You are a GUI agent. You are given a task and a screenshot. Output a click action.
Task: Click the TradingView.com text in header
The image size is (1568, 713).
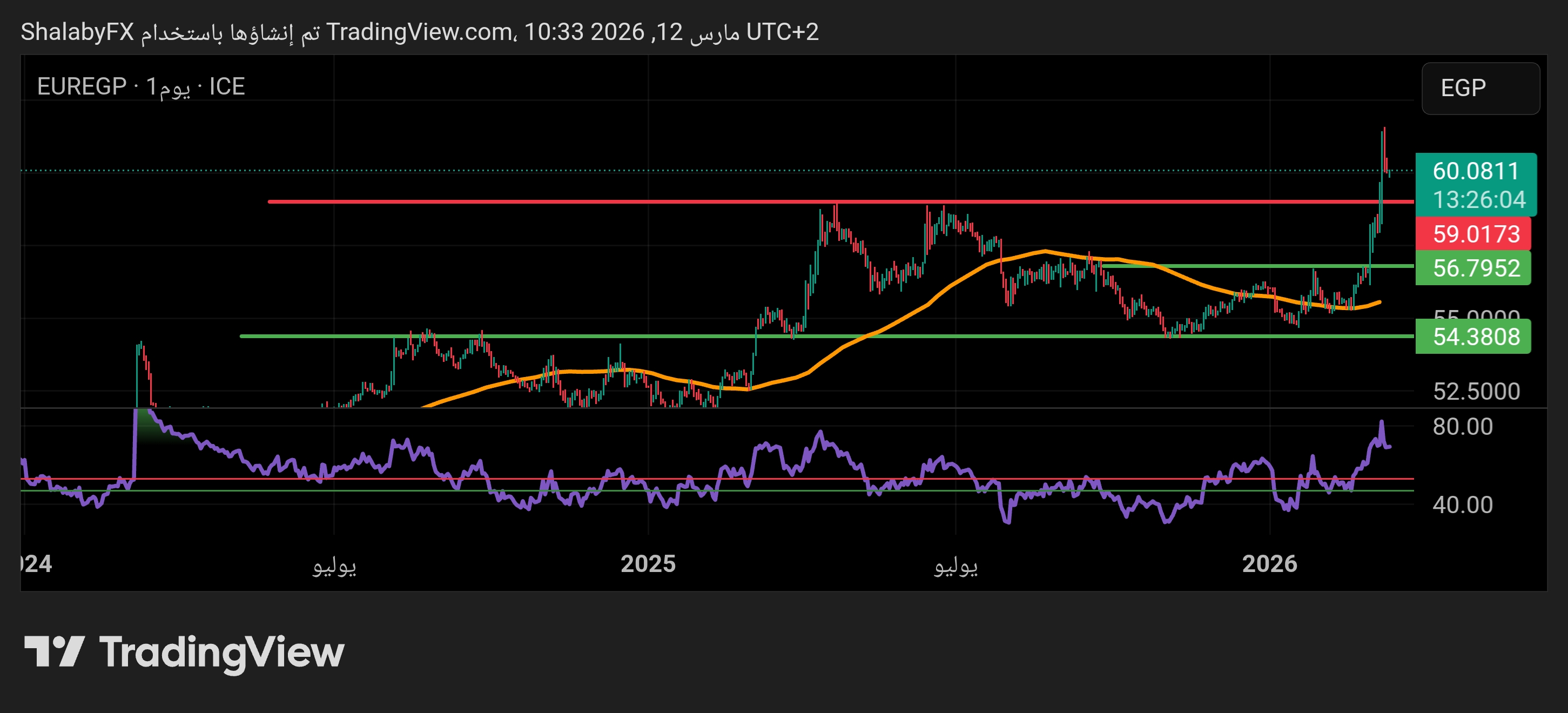pyautogui.click(x=419, y=32)
